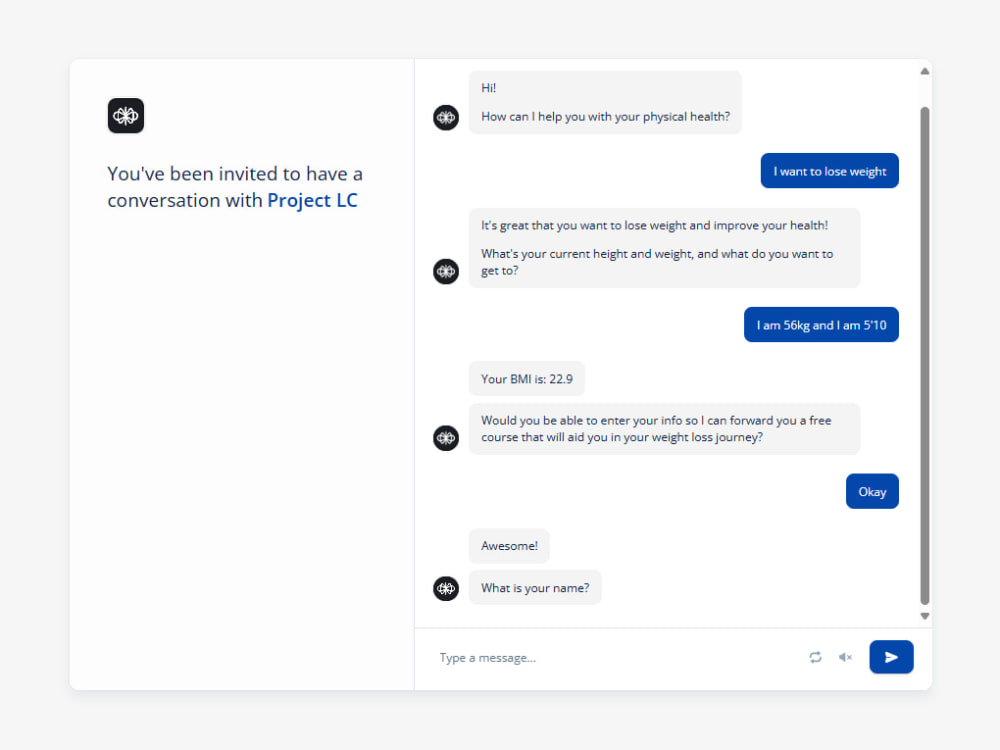Open the Project LC link
Screen dimensions: 1000x750
pyautogui.click(x=312, y=200)
